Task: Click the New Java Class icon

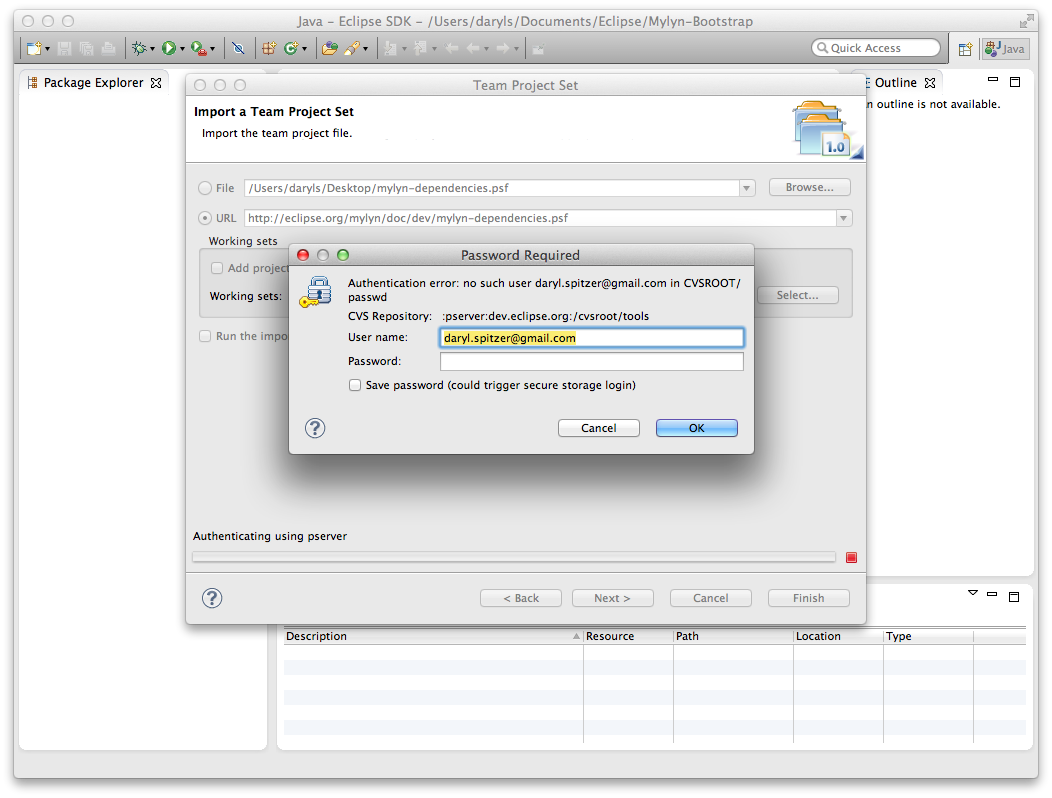Action: (x=291, y=48)
